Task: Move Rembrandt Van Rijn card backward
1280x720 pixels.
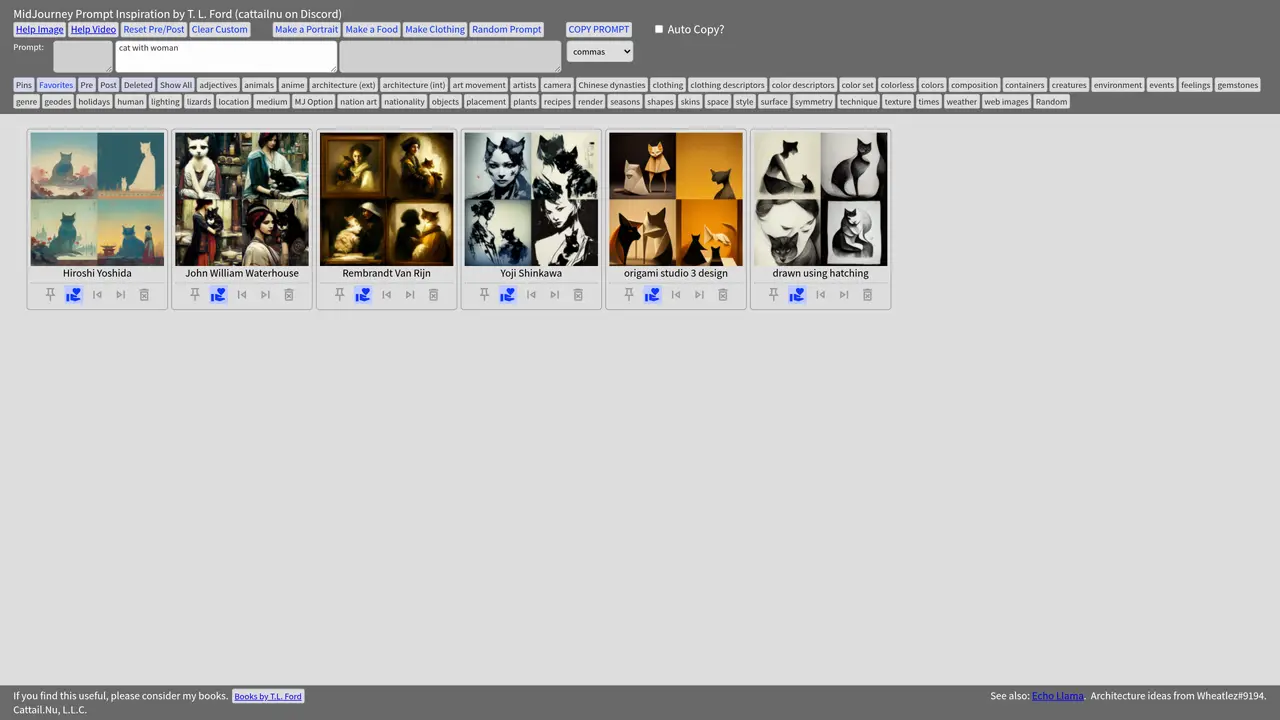Action: pyautogui.click(x=386, y=295)
